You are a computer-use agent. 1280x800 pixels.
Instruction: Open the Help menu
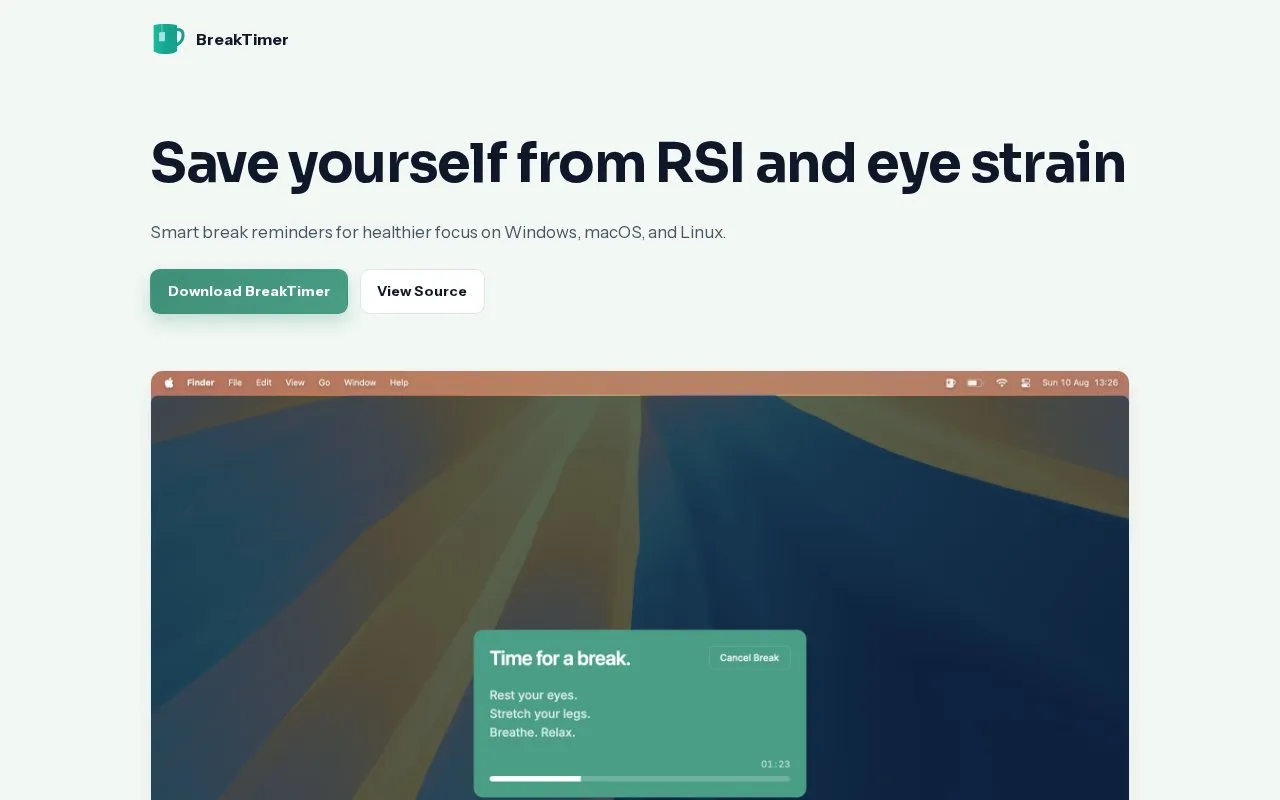tap(399, 383)
